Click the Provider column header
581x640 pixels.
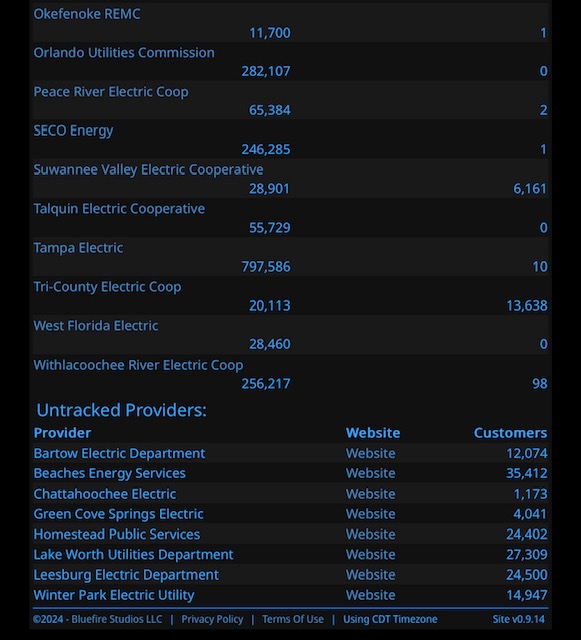[x=62, y=433]
